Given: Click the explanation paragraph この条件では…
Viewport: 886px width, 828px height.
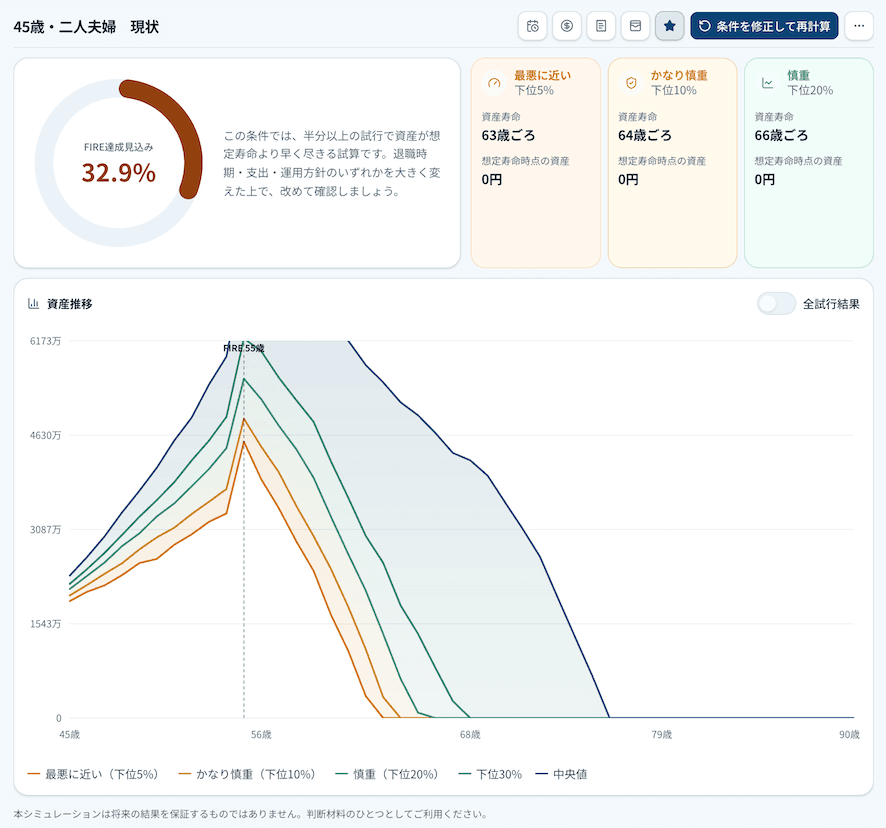Looking at the screenshot, I should (x=332, y=163).
